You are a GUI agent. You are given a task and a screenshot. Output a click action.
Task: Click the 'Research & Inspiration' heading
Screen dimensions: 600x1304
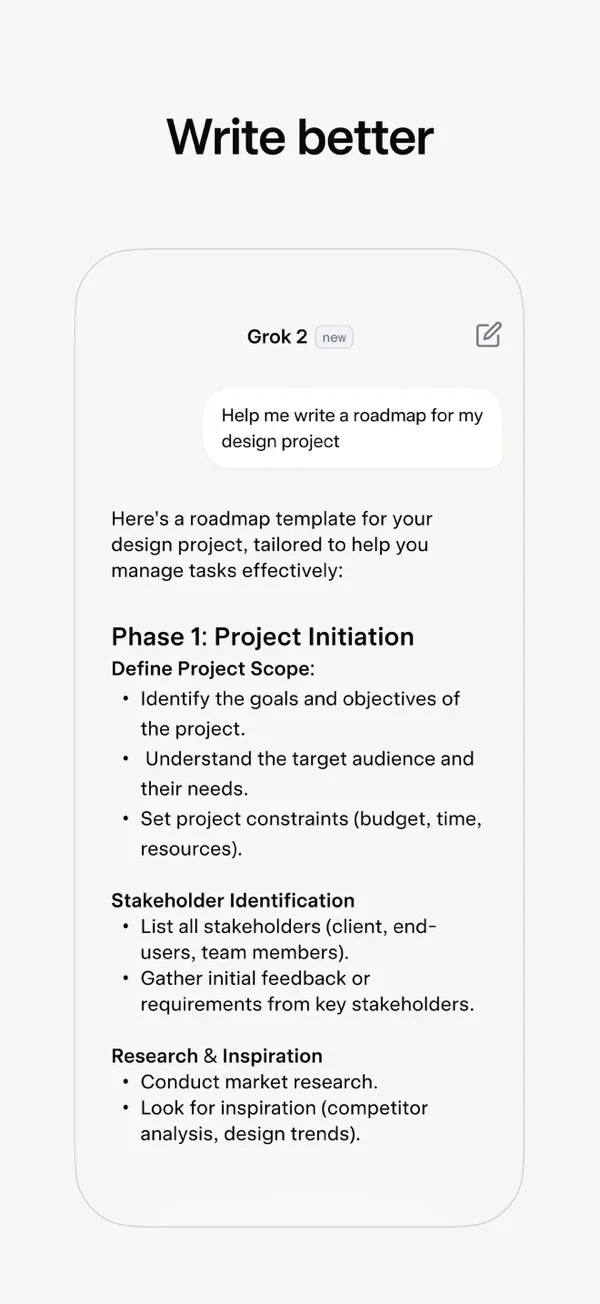(x=216, y=1055)
